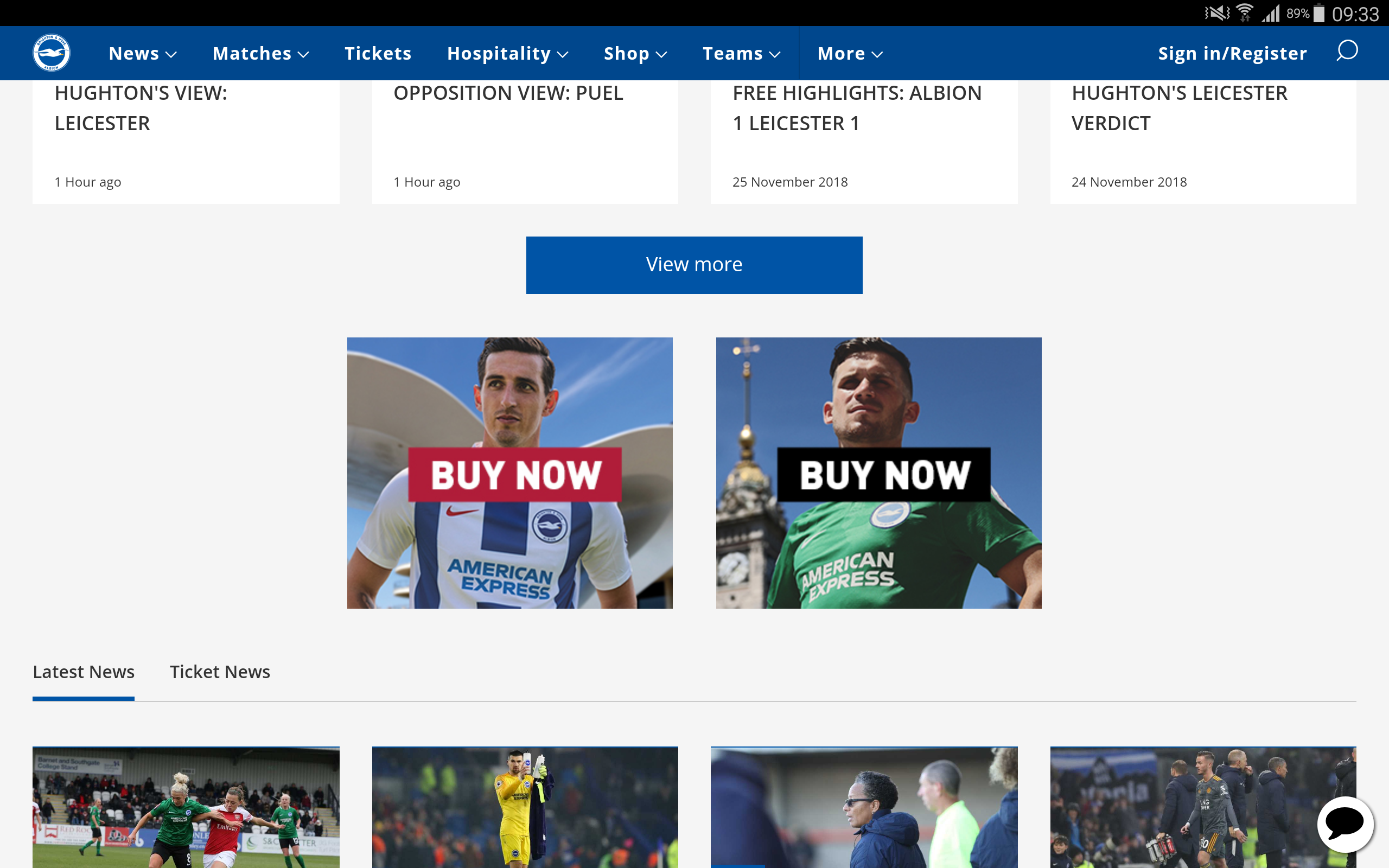Image resolution: width=1389 pixels, height=868 pixels.
Task: Open yellow-kit goalkeeper news thumbnail
Action: coord(525,807)
